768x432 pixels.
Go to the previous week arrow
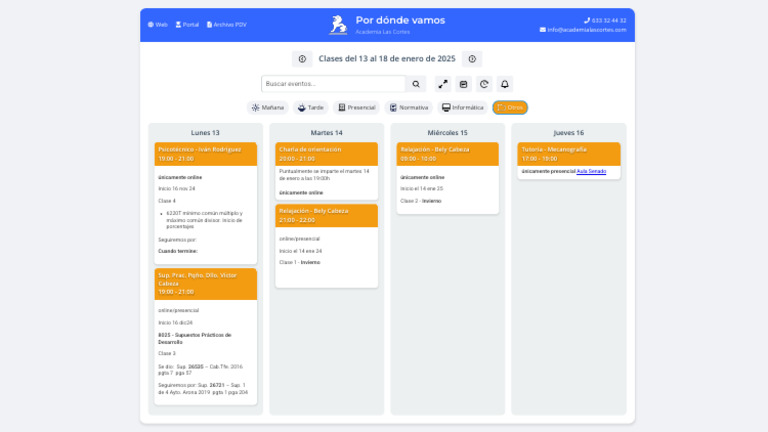click(302, 59)
